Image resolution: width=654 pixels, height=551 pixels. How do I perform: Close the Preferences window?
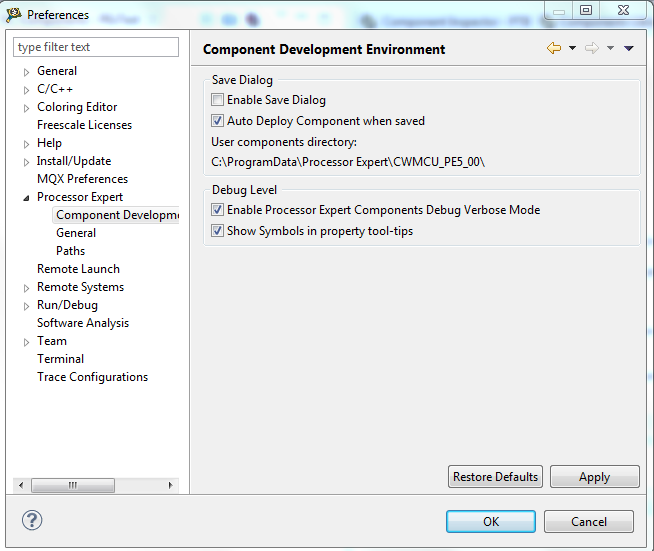pos(623,10)
